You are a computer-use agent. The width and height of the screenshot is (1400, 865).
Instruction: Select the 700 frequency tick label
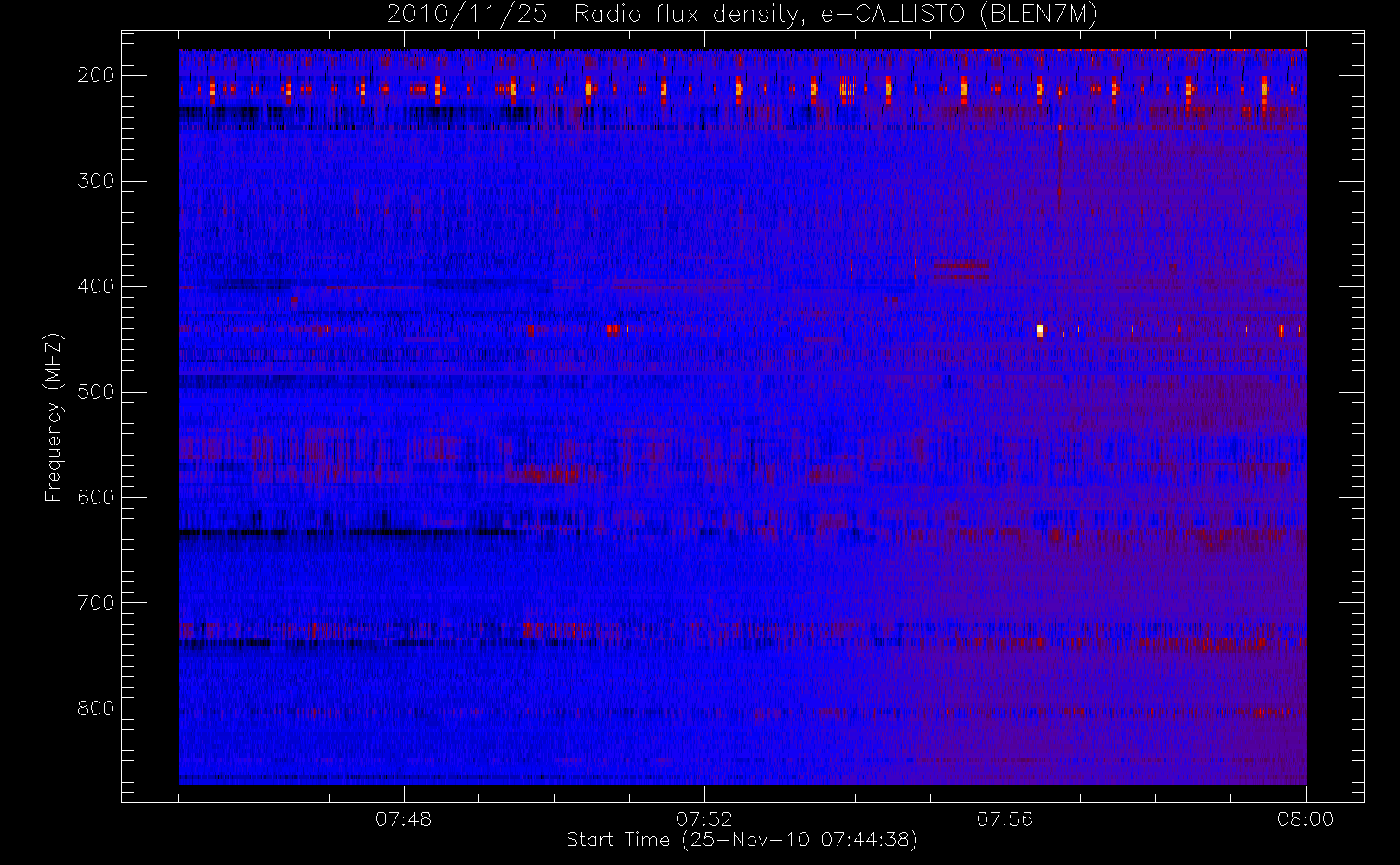[x=95, y=603]
